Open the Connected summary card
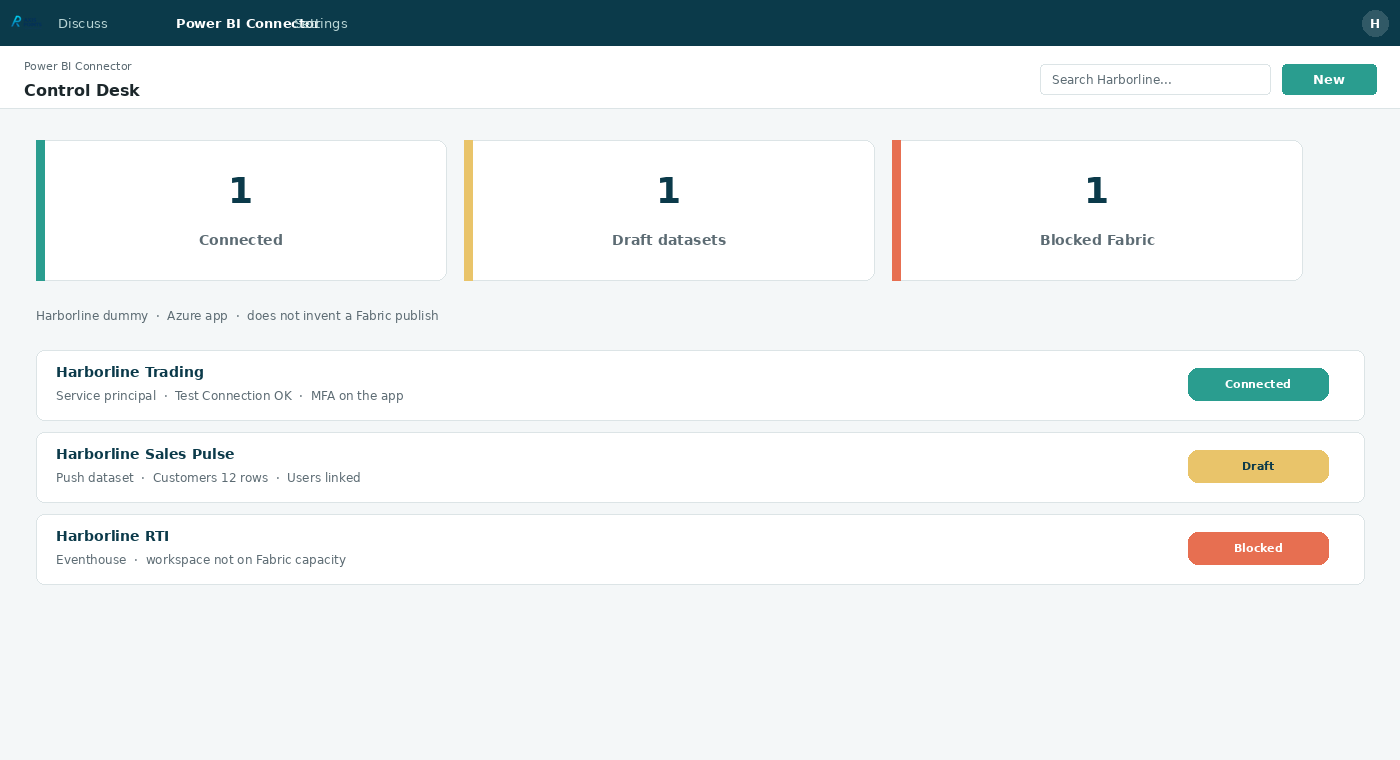Screen dimensions: 1400x760 [x=241, y=210]
